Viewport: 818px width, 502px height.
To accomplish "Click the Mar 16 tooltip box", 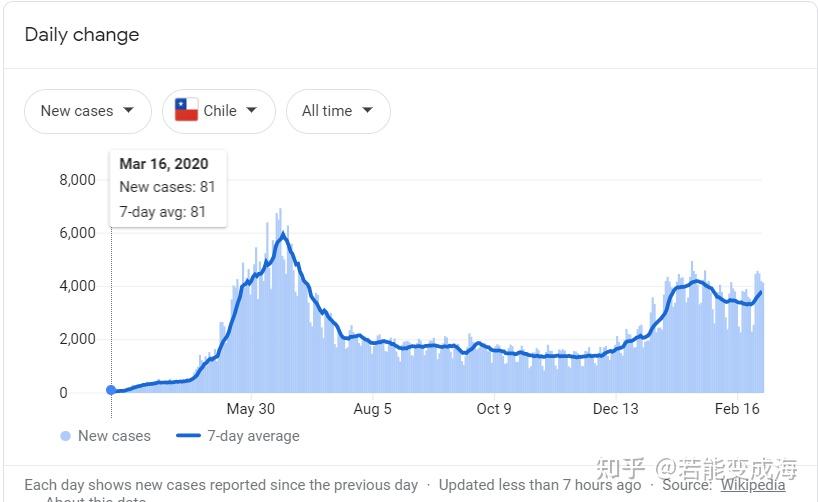I will pos(168,188).
